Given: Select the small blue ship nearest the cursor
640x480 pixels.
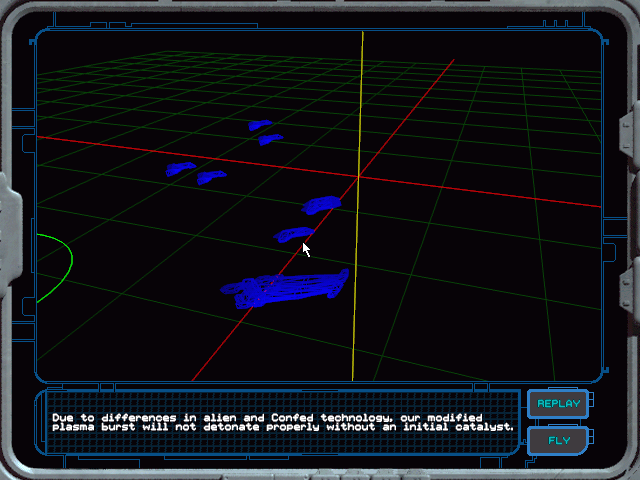Looking at the screenshot, I should [x=292, y=235].
